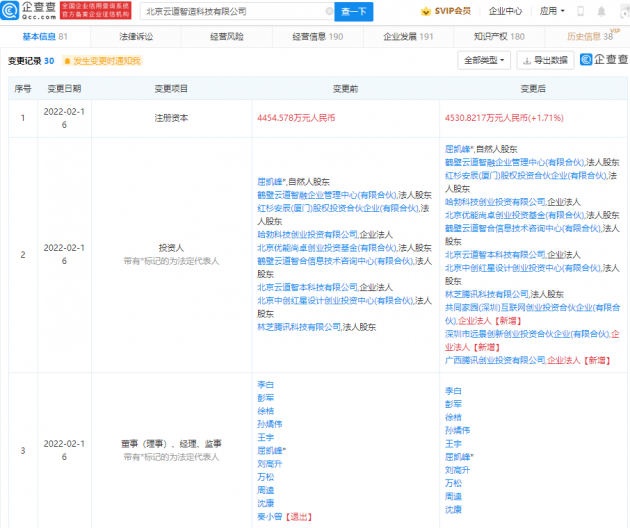Switch to the 经营信息 tab
Screen dimensions: 630x528
click(x=318, y=37)
